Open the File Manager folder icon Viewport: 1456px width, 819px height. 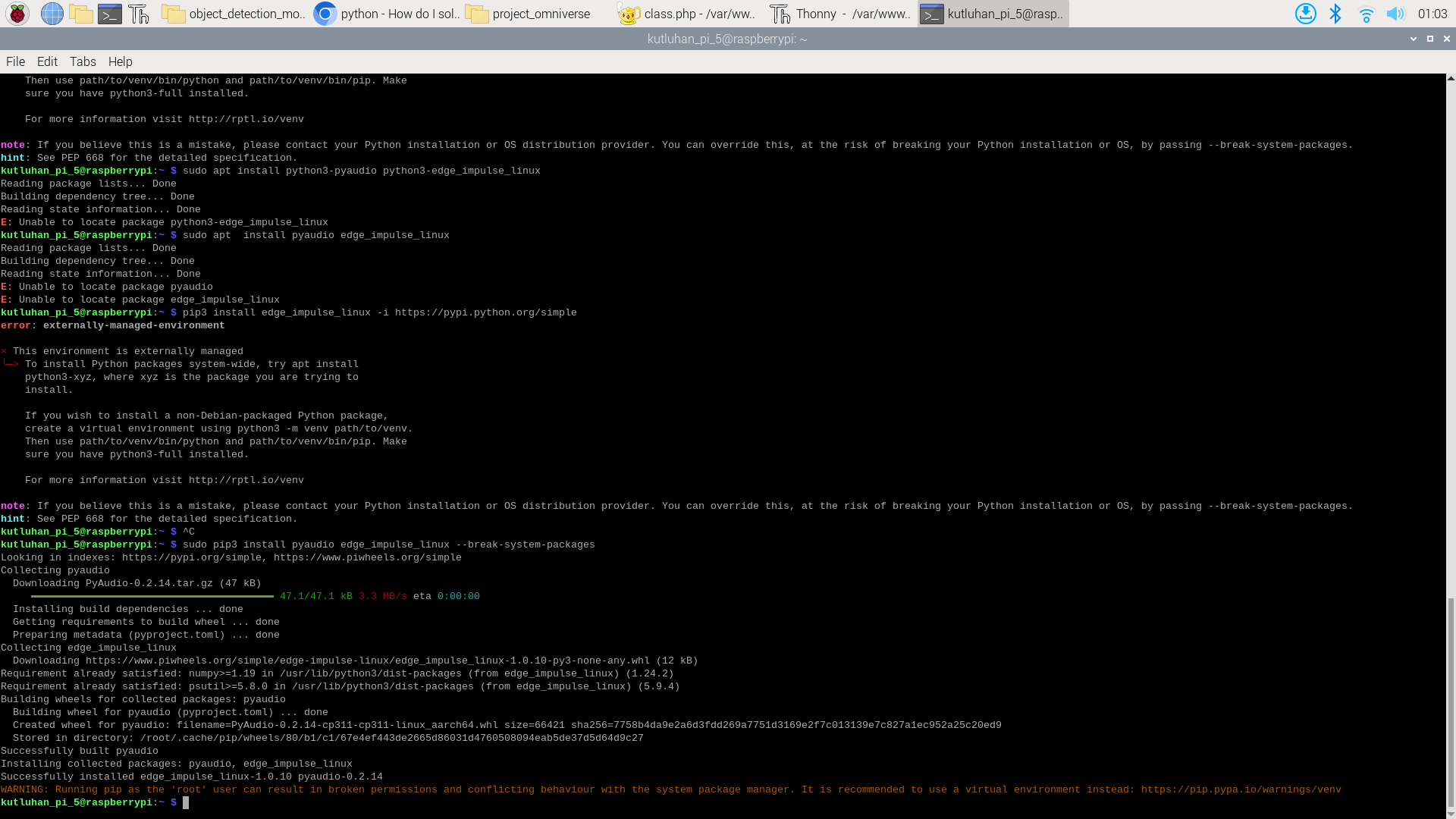coord(80,14)
